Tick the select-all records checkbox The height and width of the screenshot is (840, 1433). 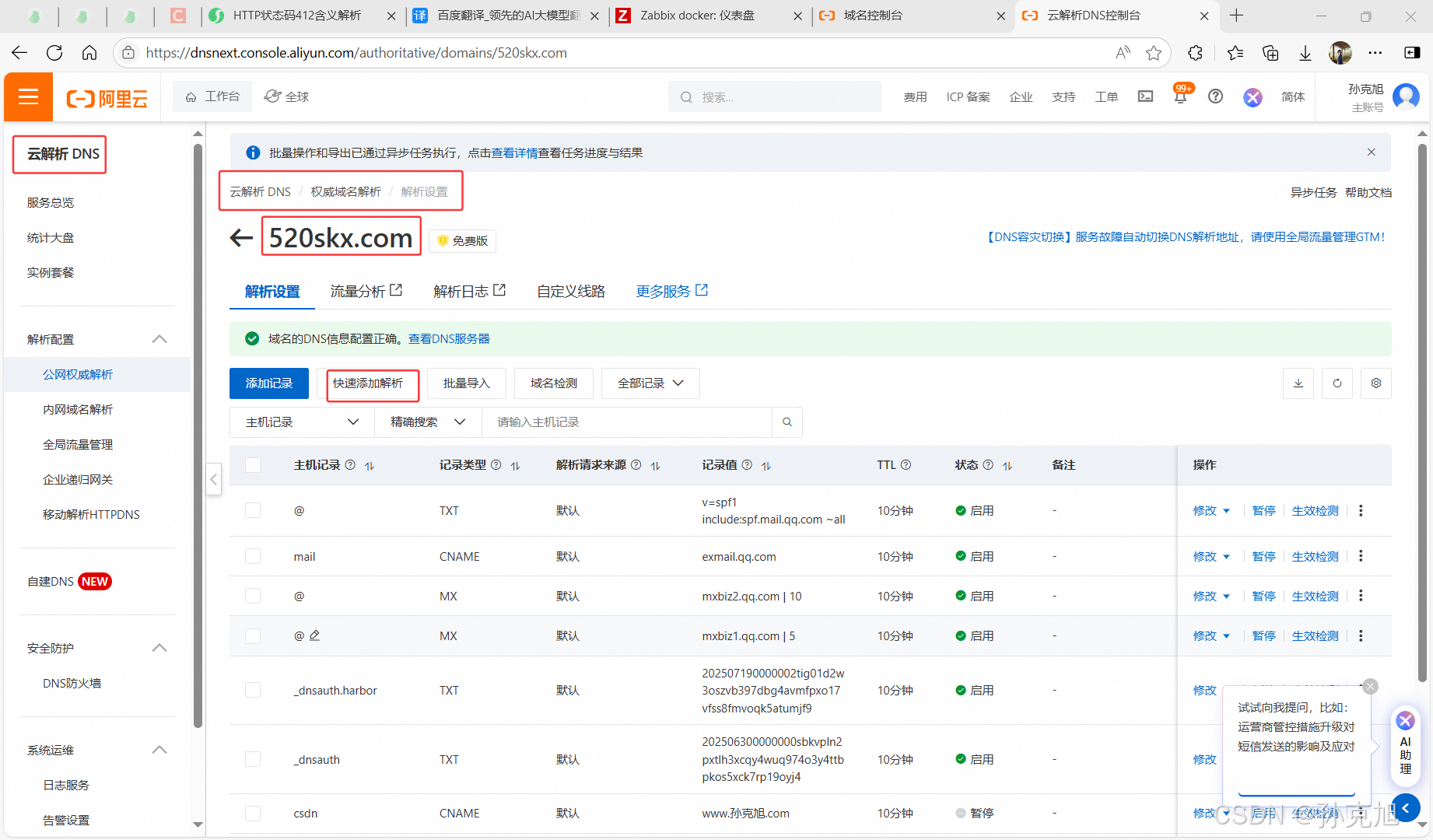point(253,465)
